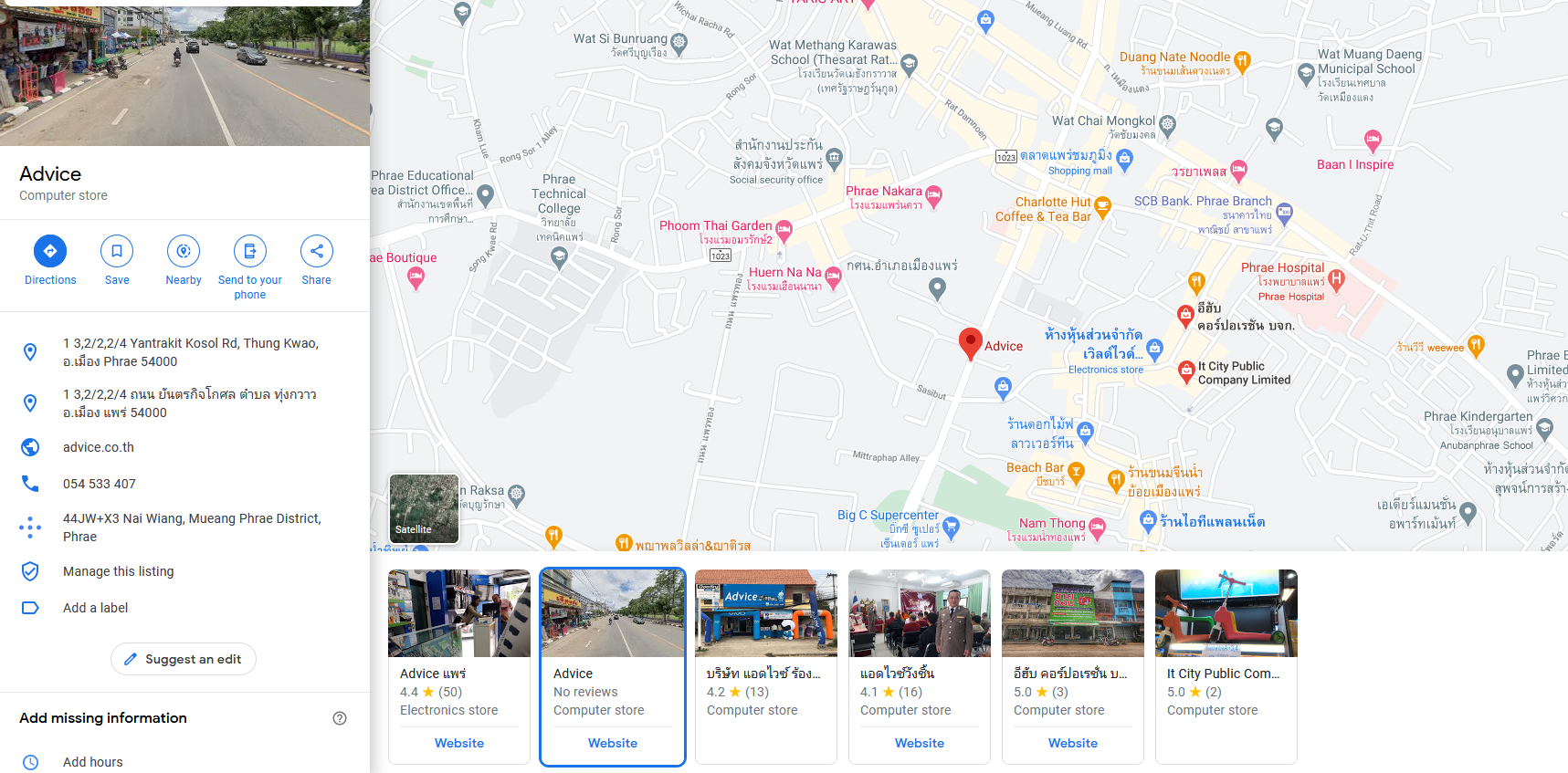Open the street view photo of Advice
The height and width of the screenshot is (773, 1568).
click(184, 73)
